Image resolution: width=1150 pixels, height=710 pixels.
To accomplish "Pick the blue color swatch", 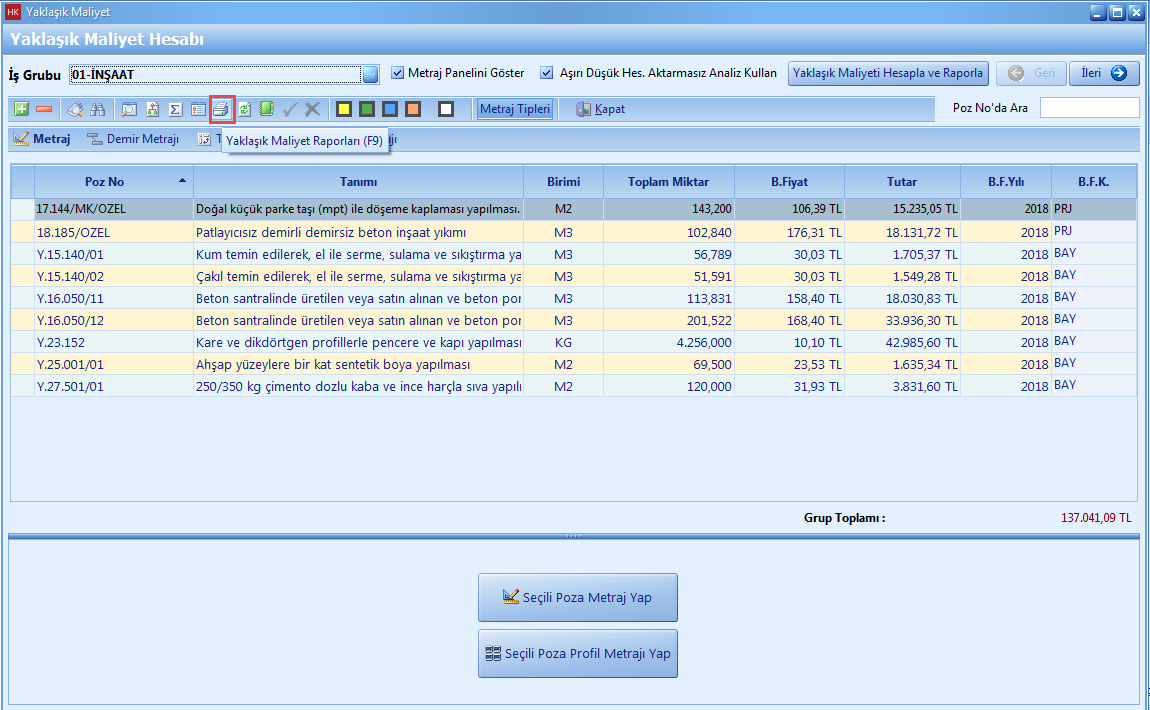I will click(390, 109).
